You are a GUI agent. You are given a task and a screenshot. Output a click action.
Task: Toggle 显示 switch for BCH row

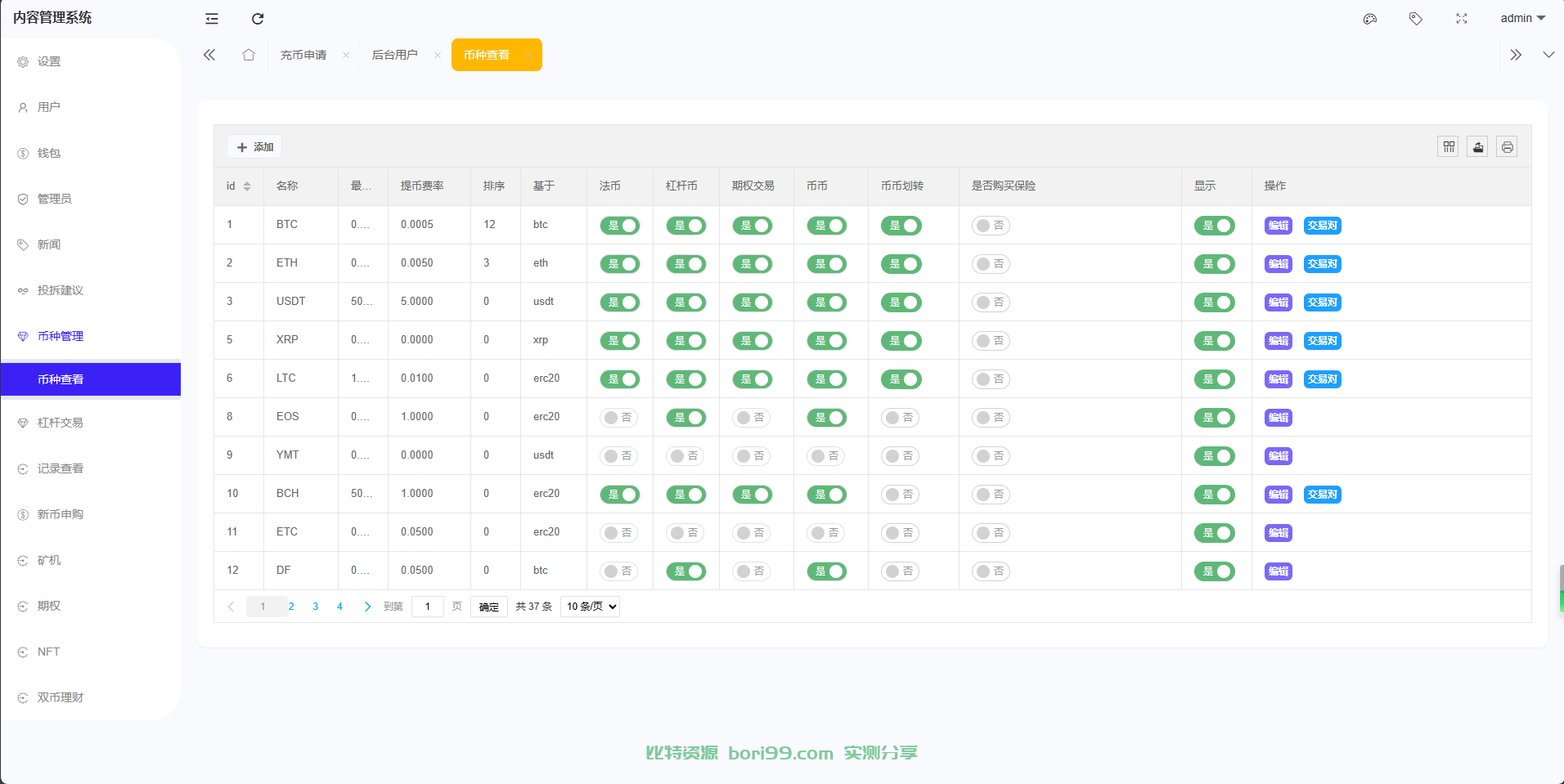1215,495
